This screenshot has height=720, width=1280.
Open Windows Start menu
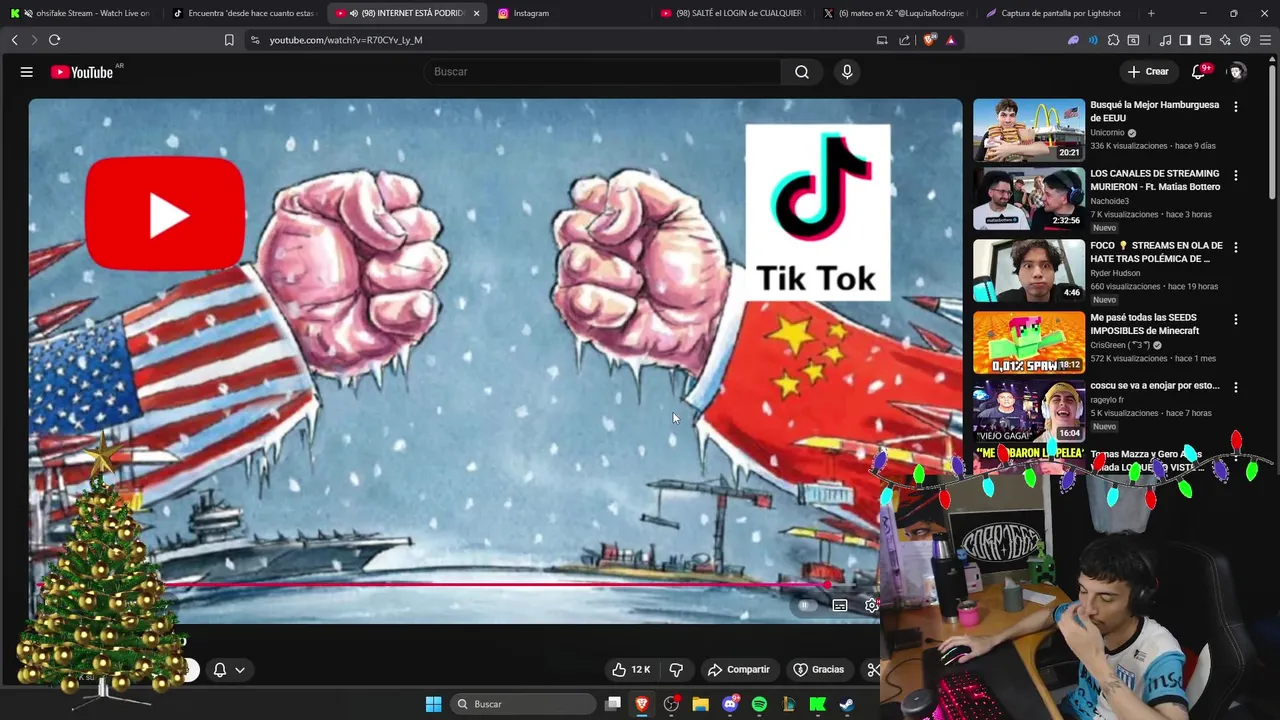(433, 704)
